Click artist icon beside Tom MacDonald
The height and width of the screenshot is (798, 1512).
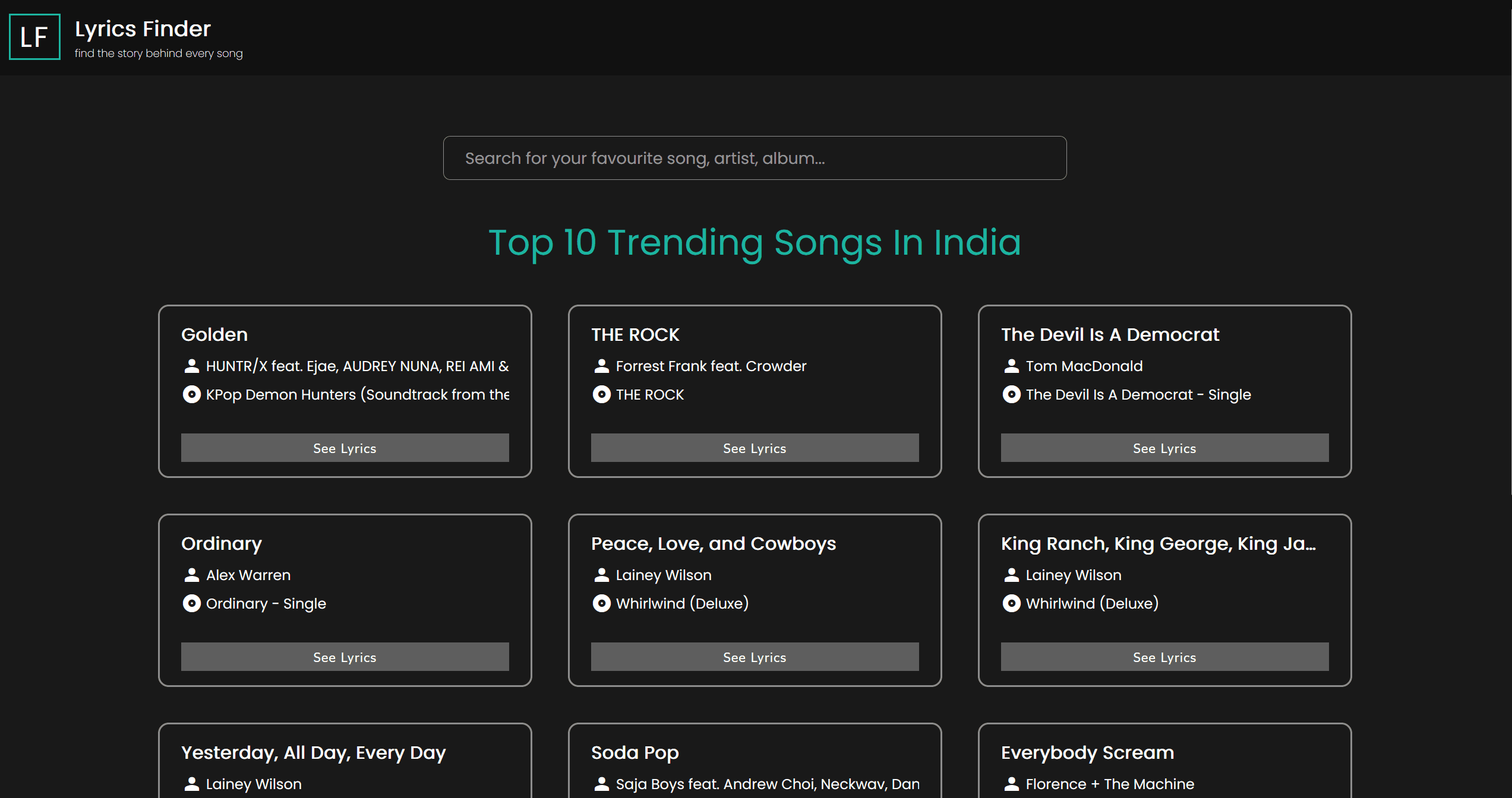(x=1011, y=366)
